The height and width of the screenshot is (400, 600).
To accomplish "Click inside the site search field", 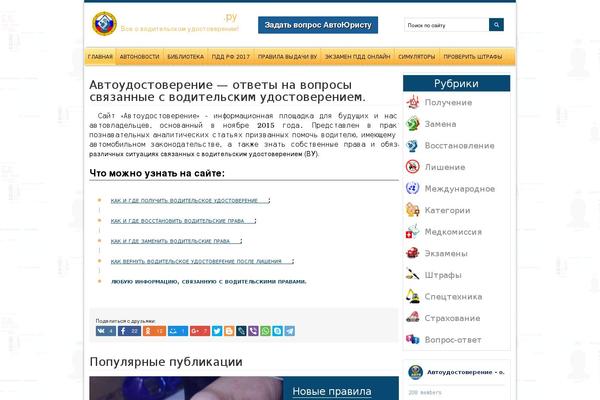I will click(x=447, y=25).
